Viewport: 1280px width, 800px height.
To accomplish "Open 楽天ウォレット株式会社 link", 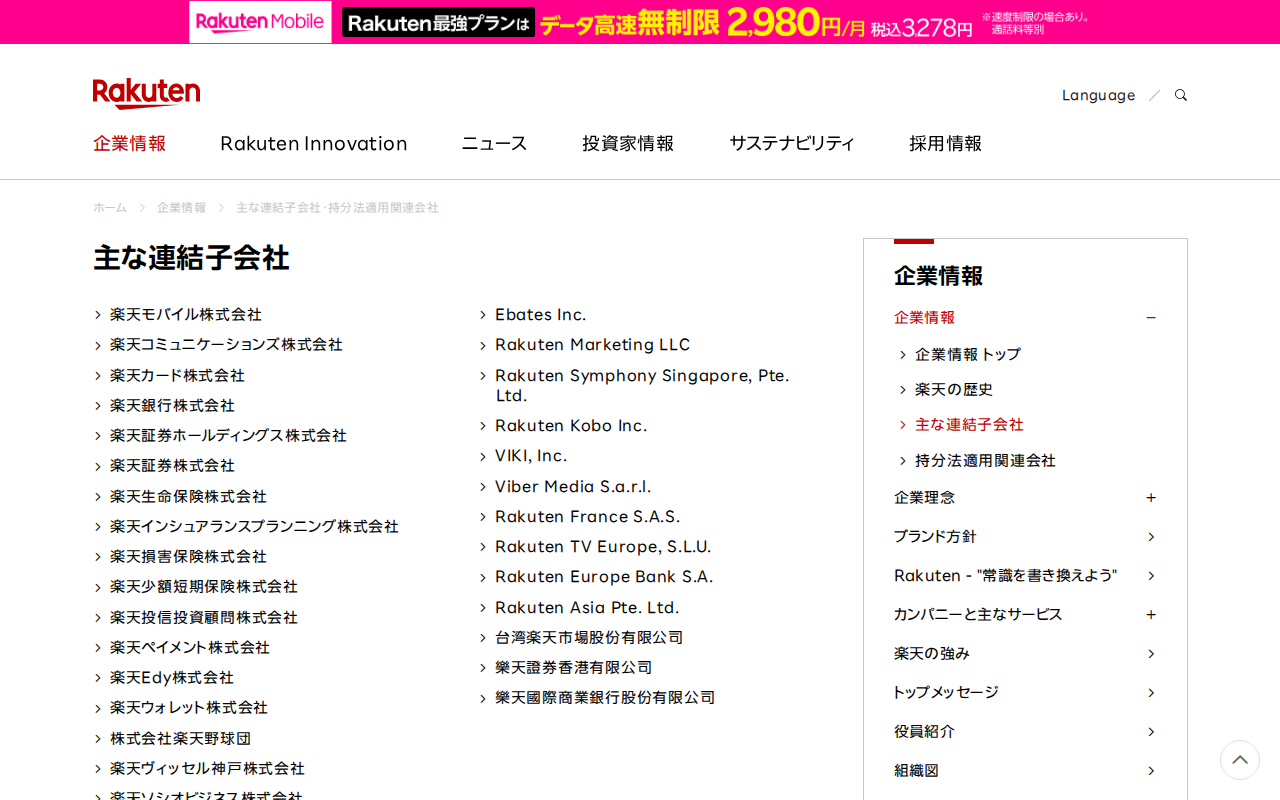I will (x=189, y=707).
